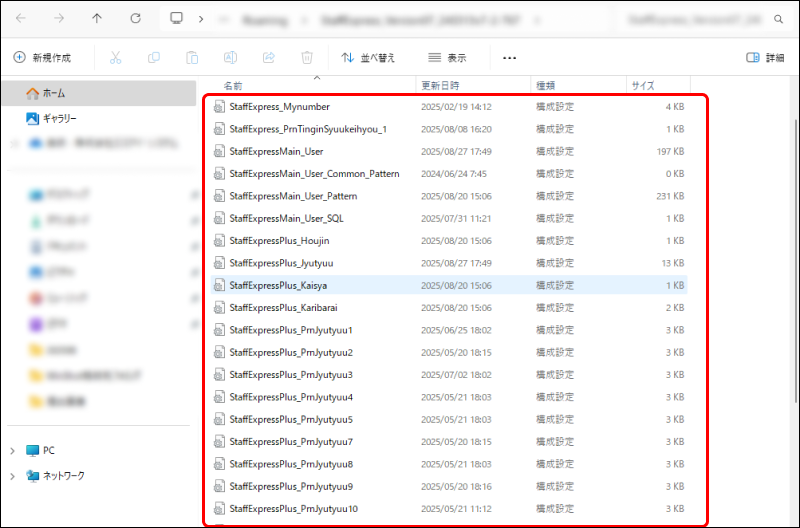Go forward with the Forward arrow
The width and height of the screenshot is (800, 528).
coord(59,18)
